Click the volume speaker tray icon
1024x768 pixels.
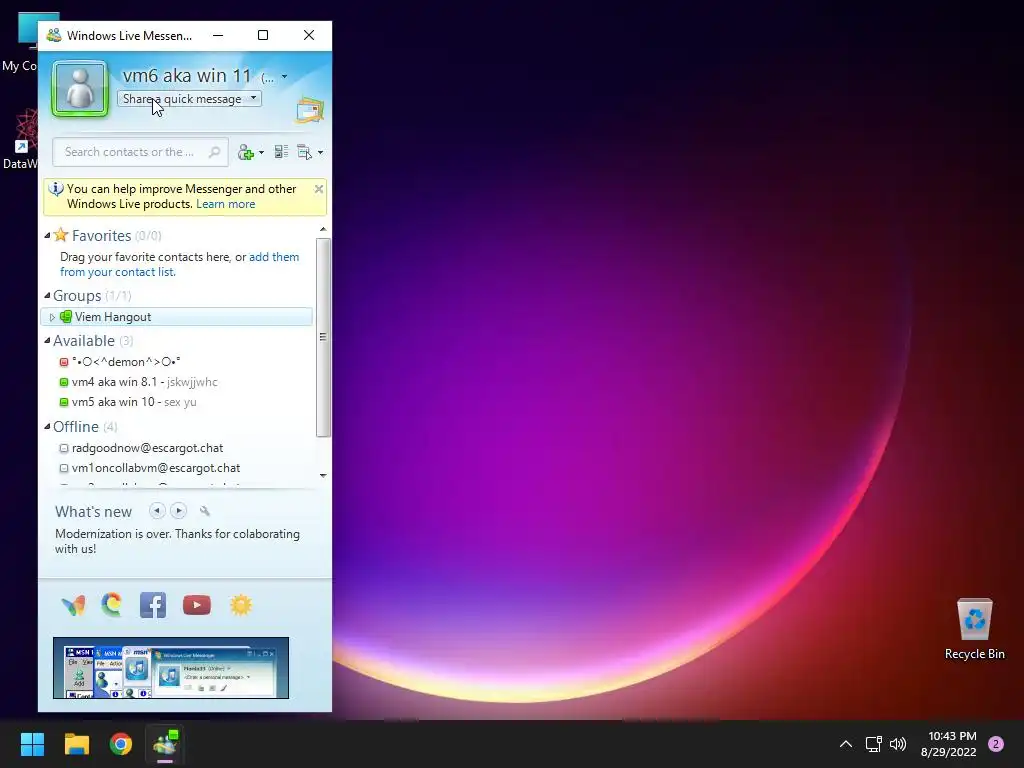pos(898,744)
